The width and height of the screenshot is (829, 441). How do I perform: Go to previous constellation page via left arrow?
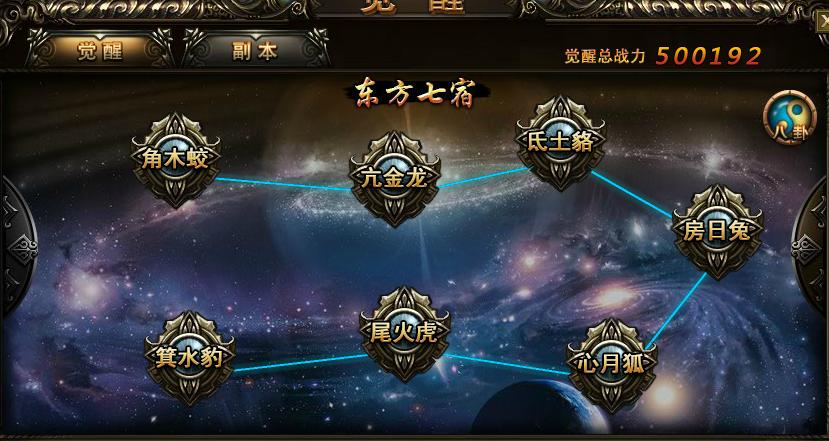pyautogui.click(x=17, y=245)
